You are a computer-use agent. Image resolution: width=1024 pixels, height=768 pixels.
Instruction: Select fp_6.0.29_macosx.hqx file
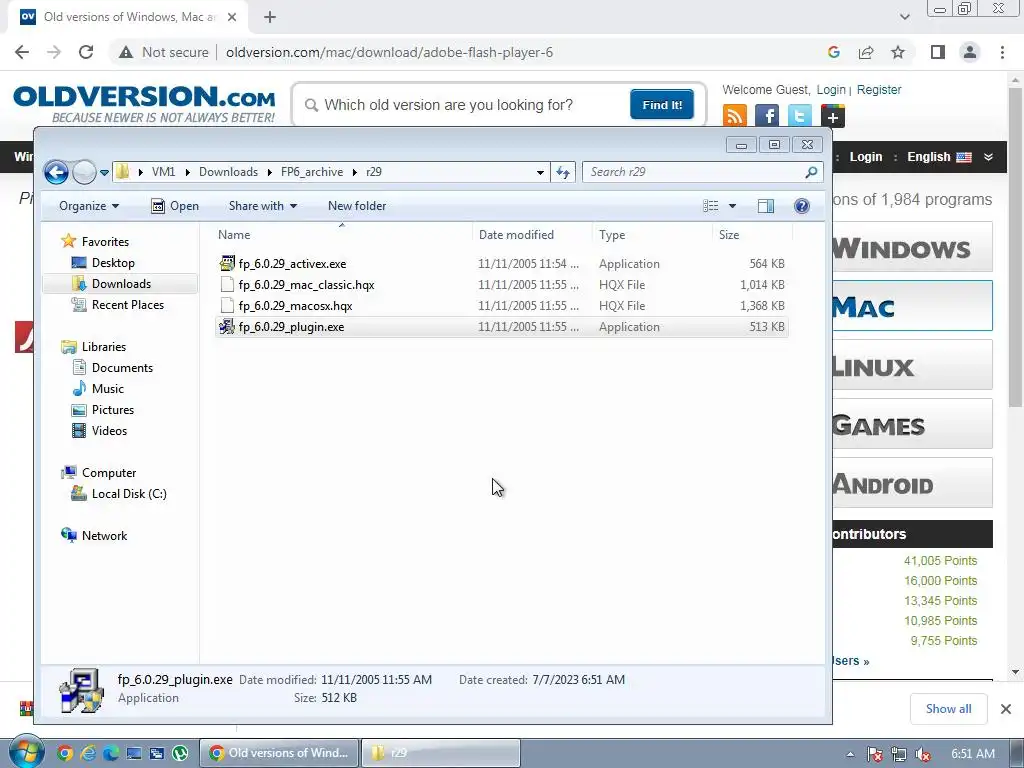click(x=502, y=306)
